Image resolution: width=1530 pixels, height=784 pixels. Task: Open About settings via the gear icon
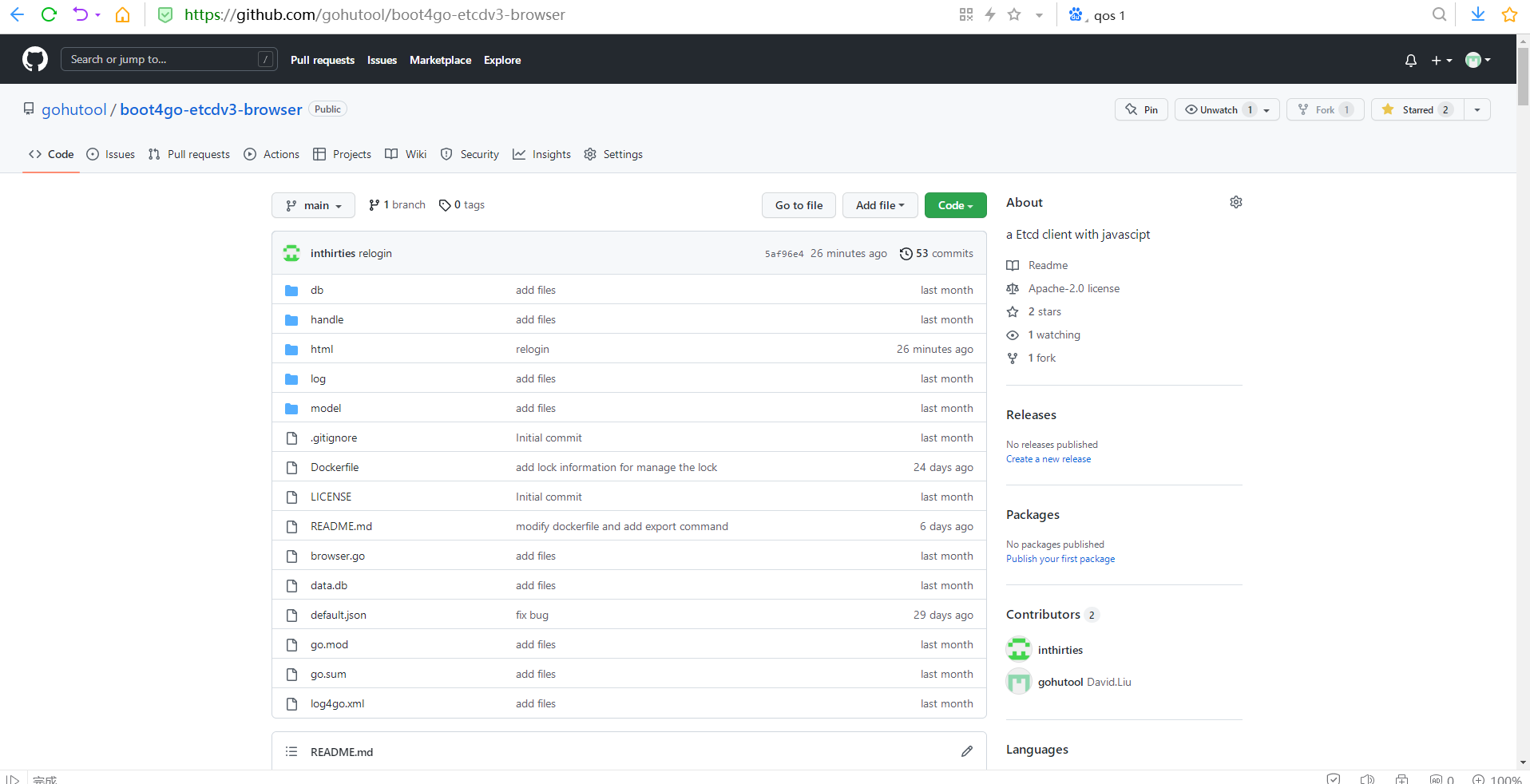coord(1235,202)
